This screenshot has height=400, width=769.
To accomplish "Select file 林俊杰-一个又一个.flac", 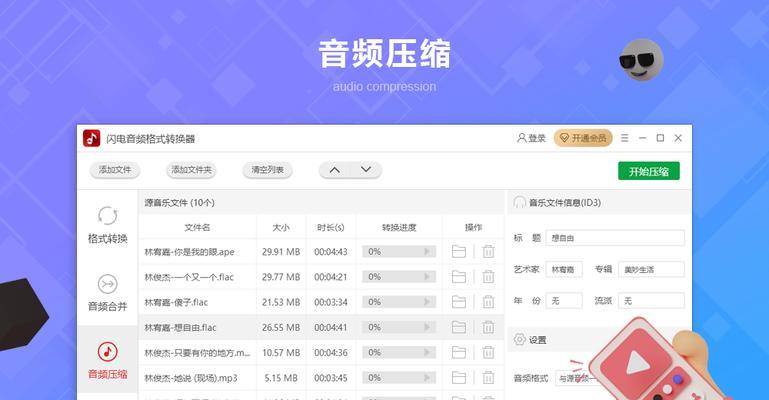I will [x=189, y=277].
